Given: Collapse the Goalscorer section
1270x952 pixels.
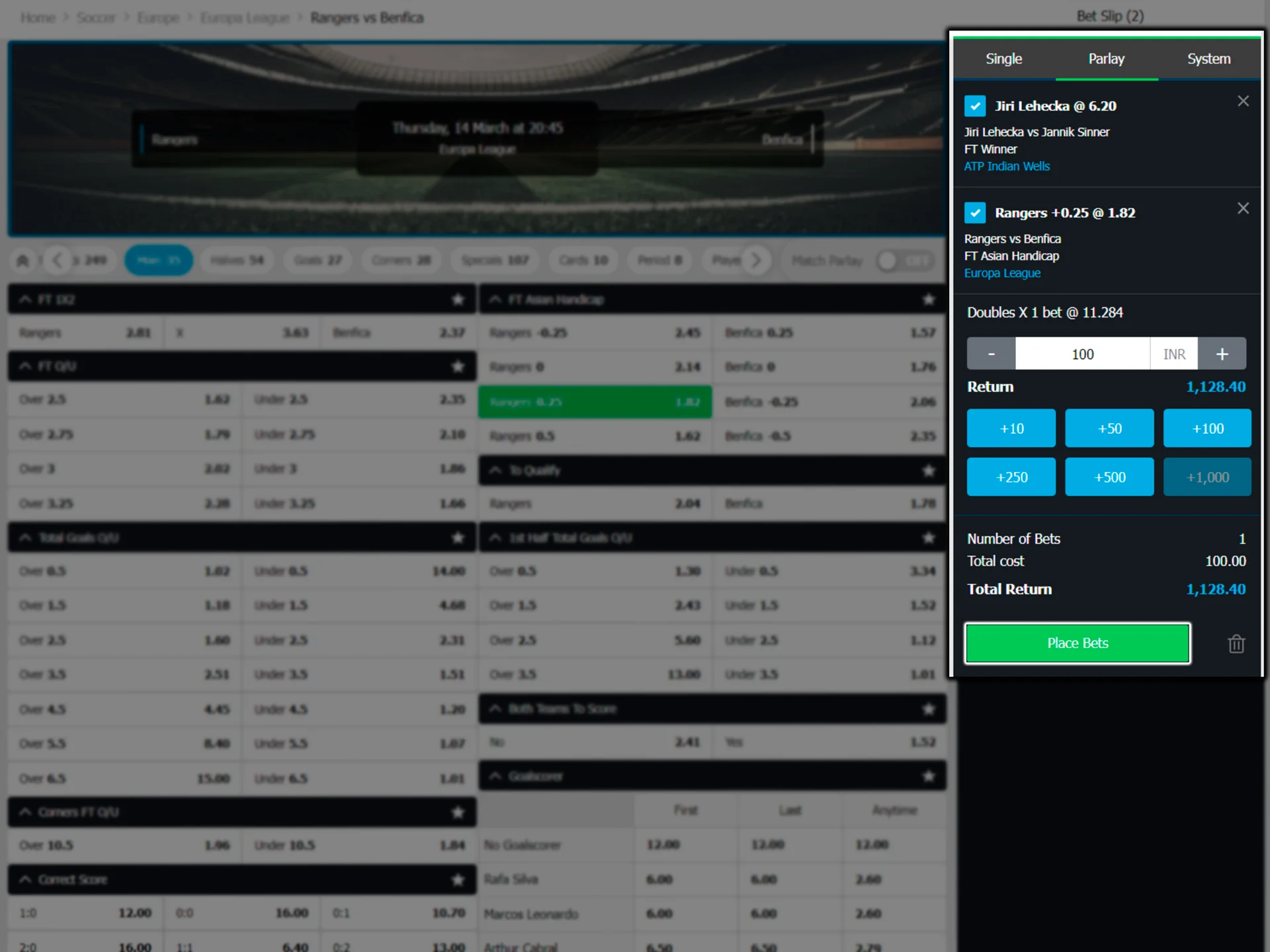Looking at the screenshot, I should click(x=495, y=776).
